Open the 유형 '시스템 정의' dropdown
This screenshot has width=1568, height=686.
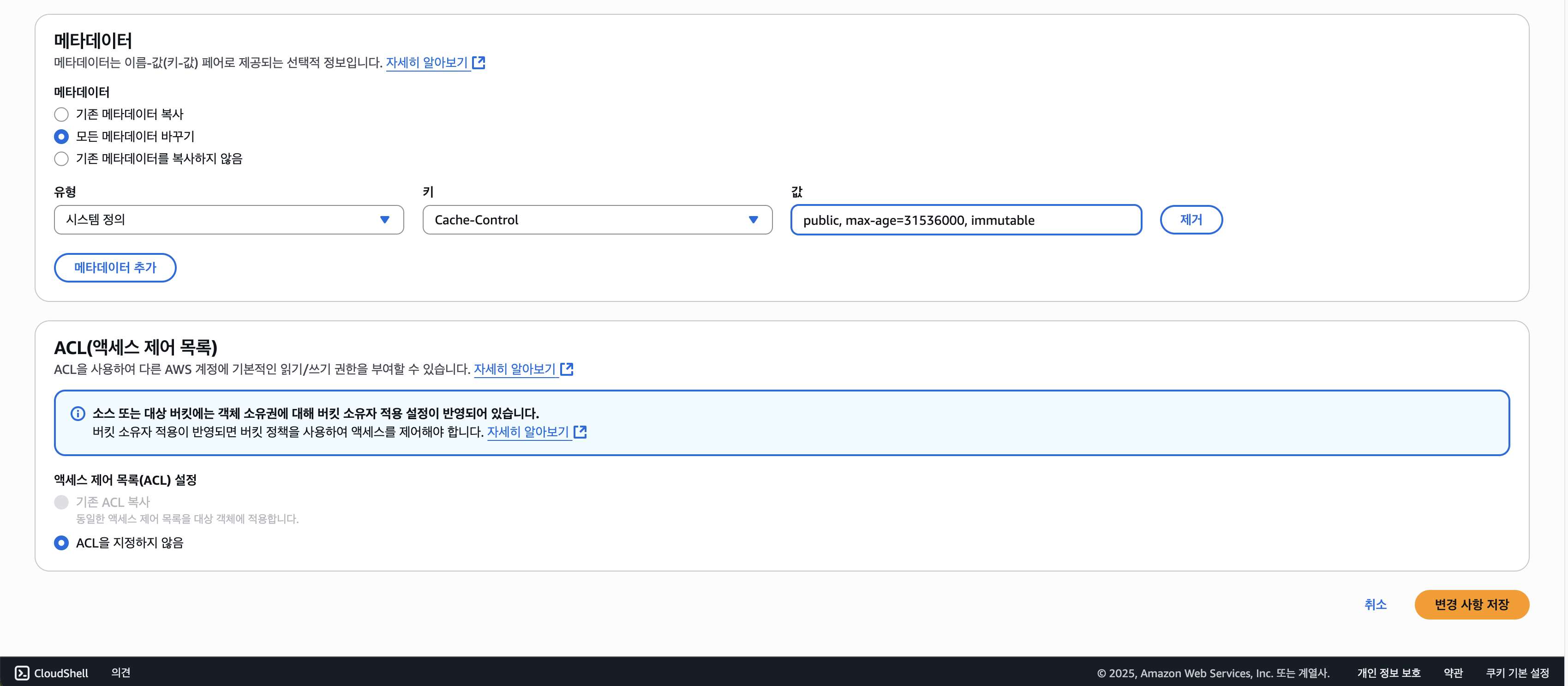(228, 220)
